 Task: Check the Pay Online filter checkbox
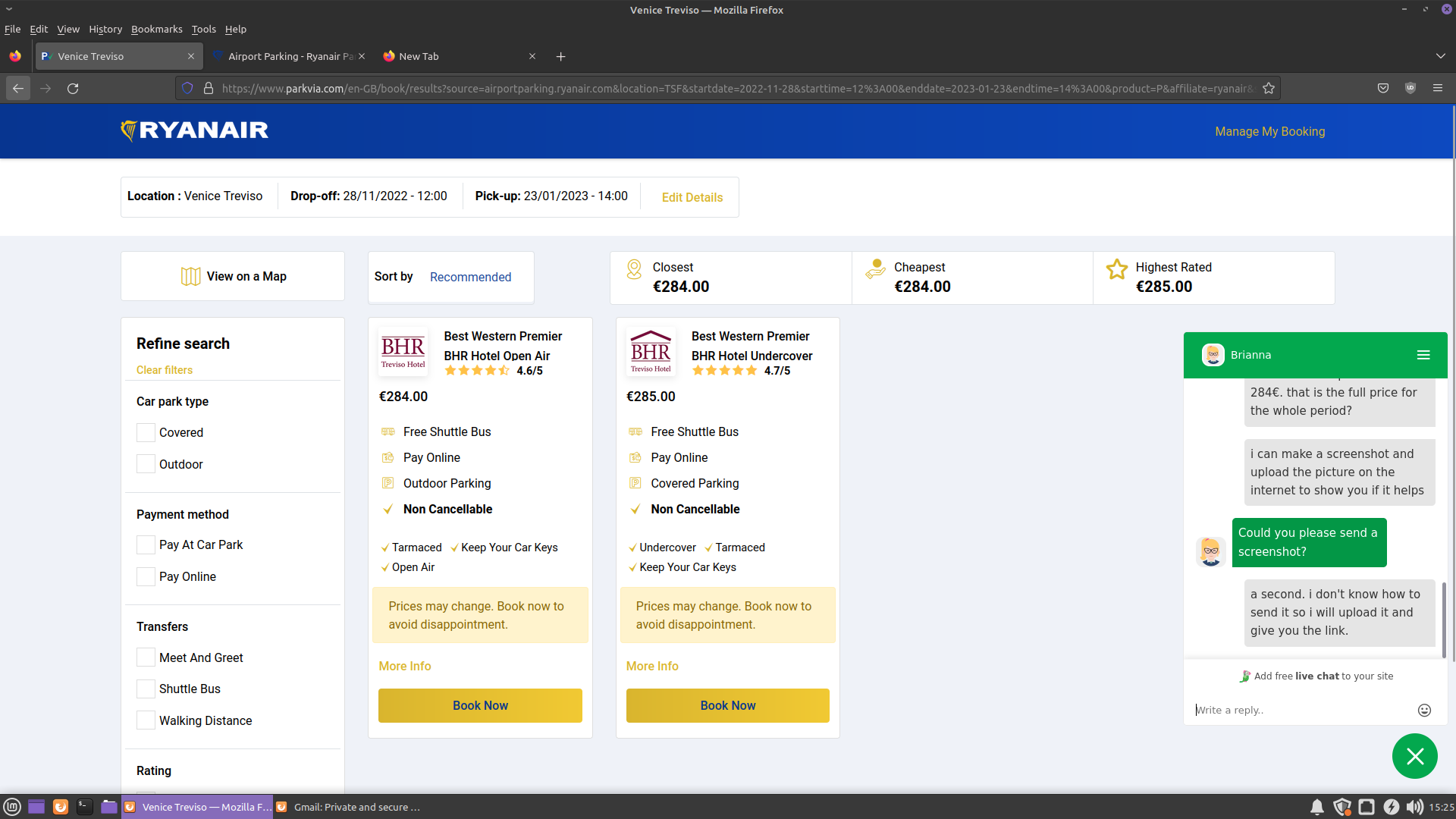tap(146, 577)
